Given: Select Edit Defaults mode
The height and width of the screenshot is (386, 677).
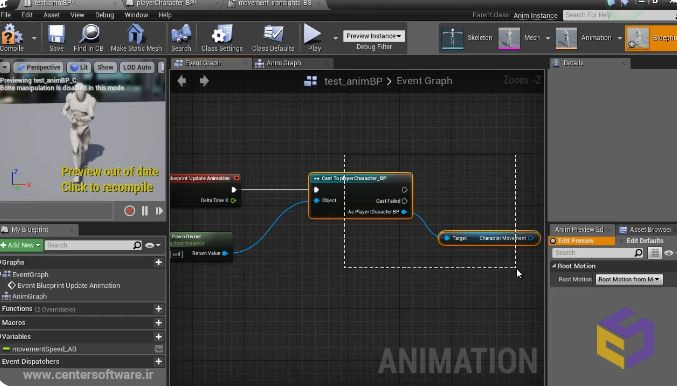Looking at the screenshot, I should [x=645, y=240].
